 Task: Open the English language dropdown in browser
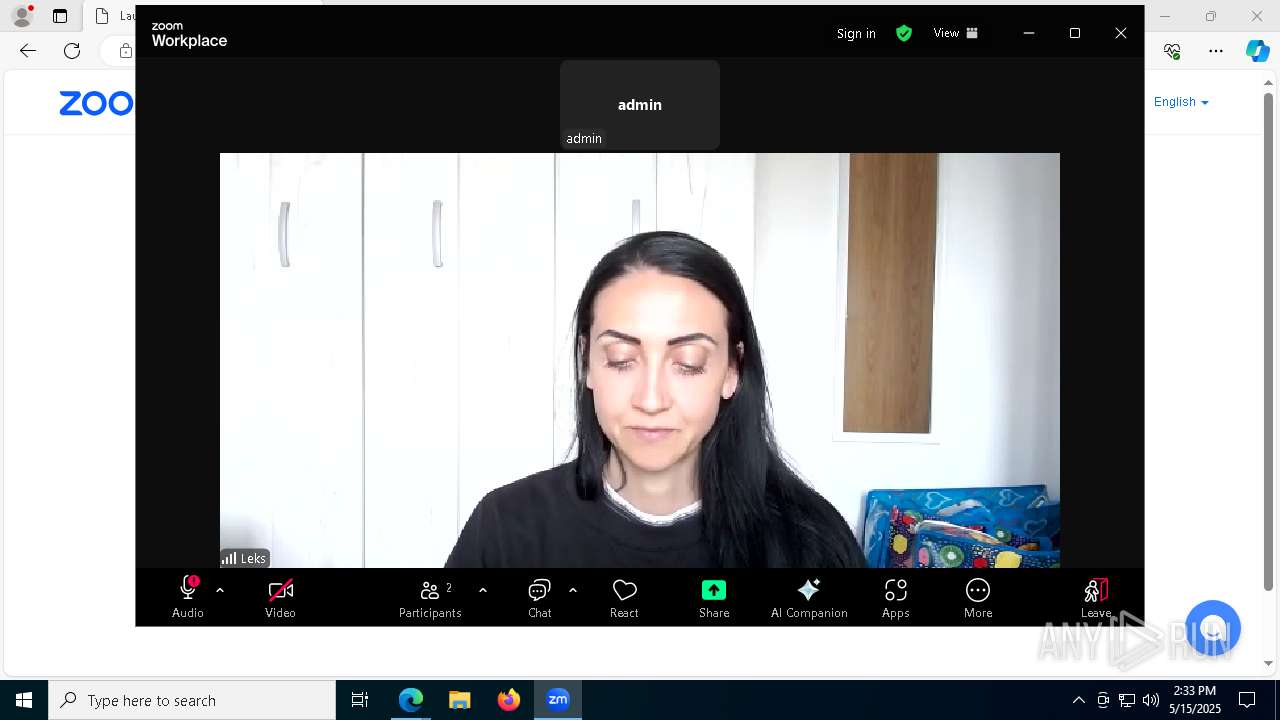pos(1181,102)
